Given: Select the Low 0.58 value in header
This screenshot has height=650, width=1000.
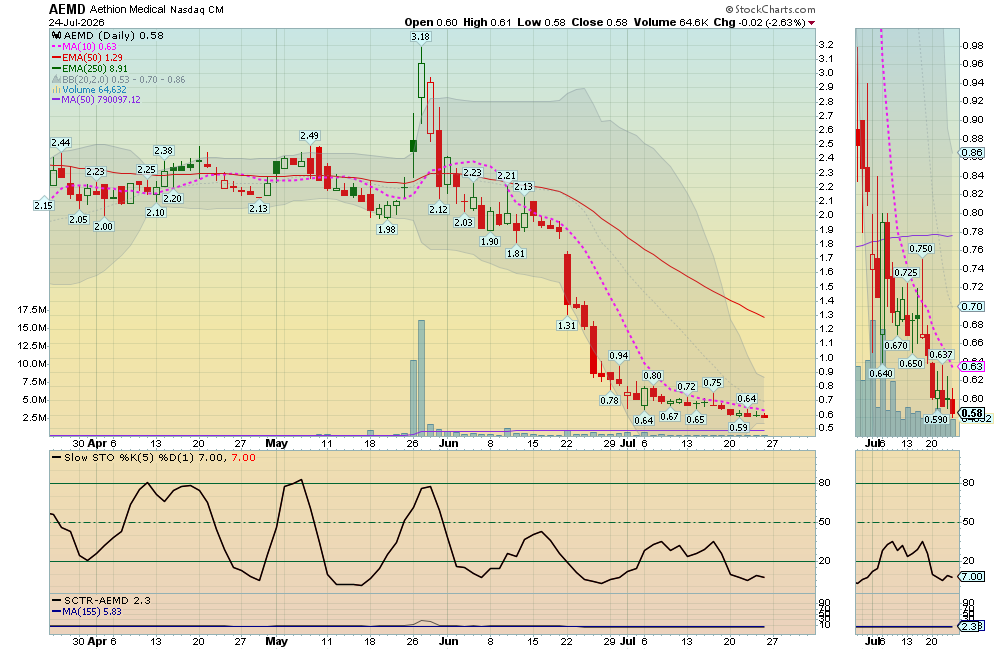Looking at the screenshot, I should [541, 22].
